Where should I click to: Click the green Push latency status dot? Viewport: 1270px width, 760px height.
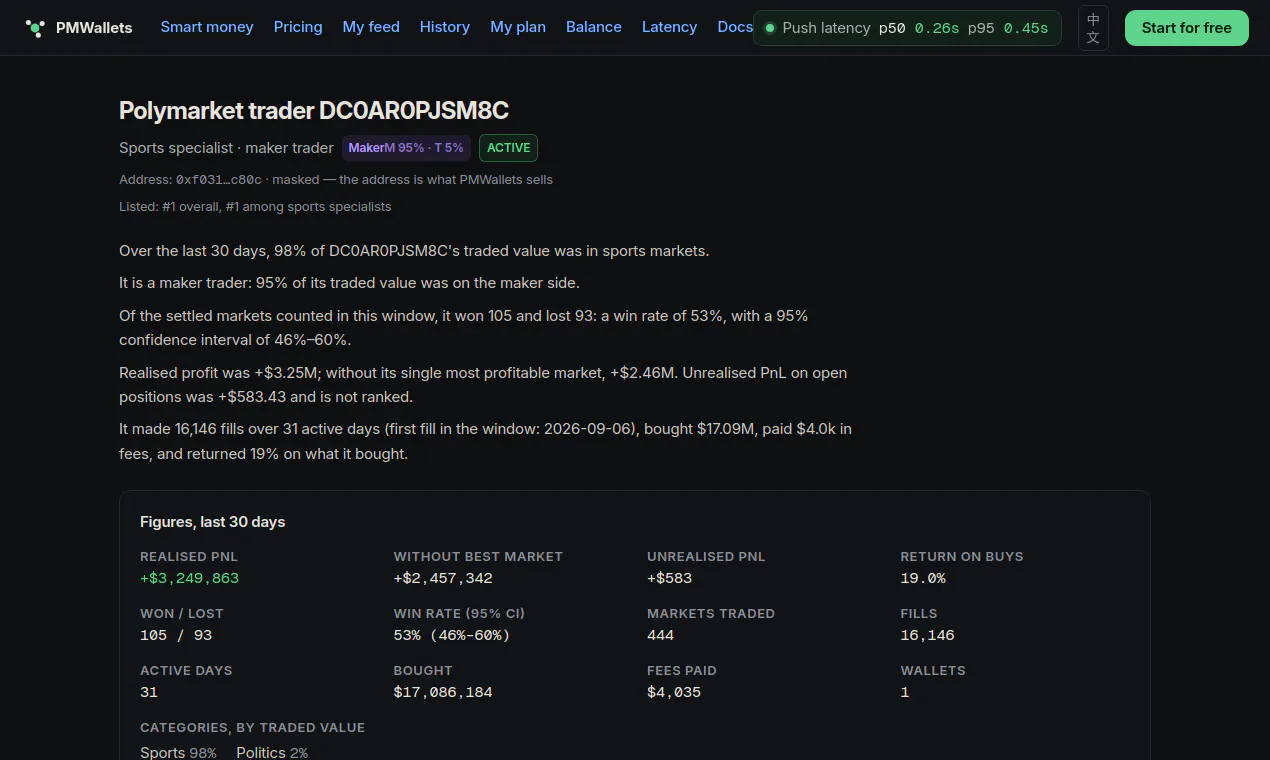coord(769,28)
